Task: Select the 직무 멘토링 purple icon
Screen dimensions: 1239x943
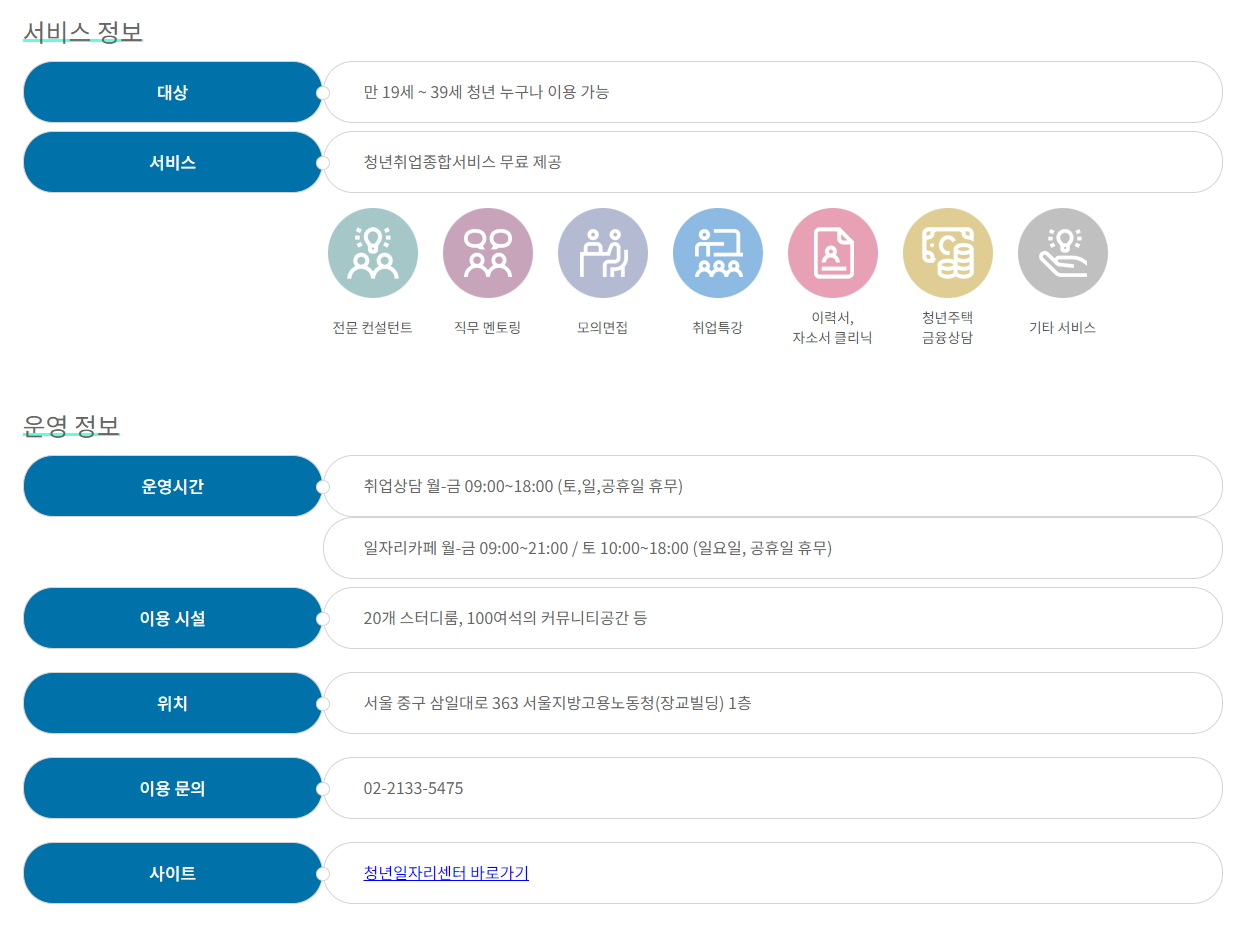Action: pos(487,253)
